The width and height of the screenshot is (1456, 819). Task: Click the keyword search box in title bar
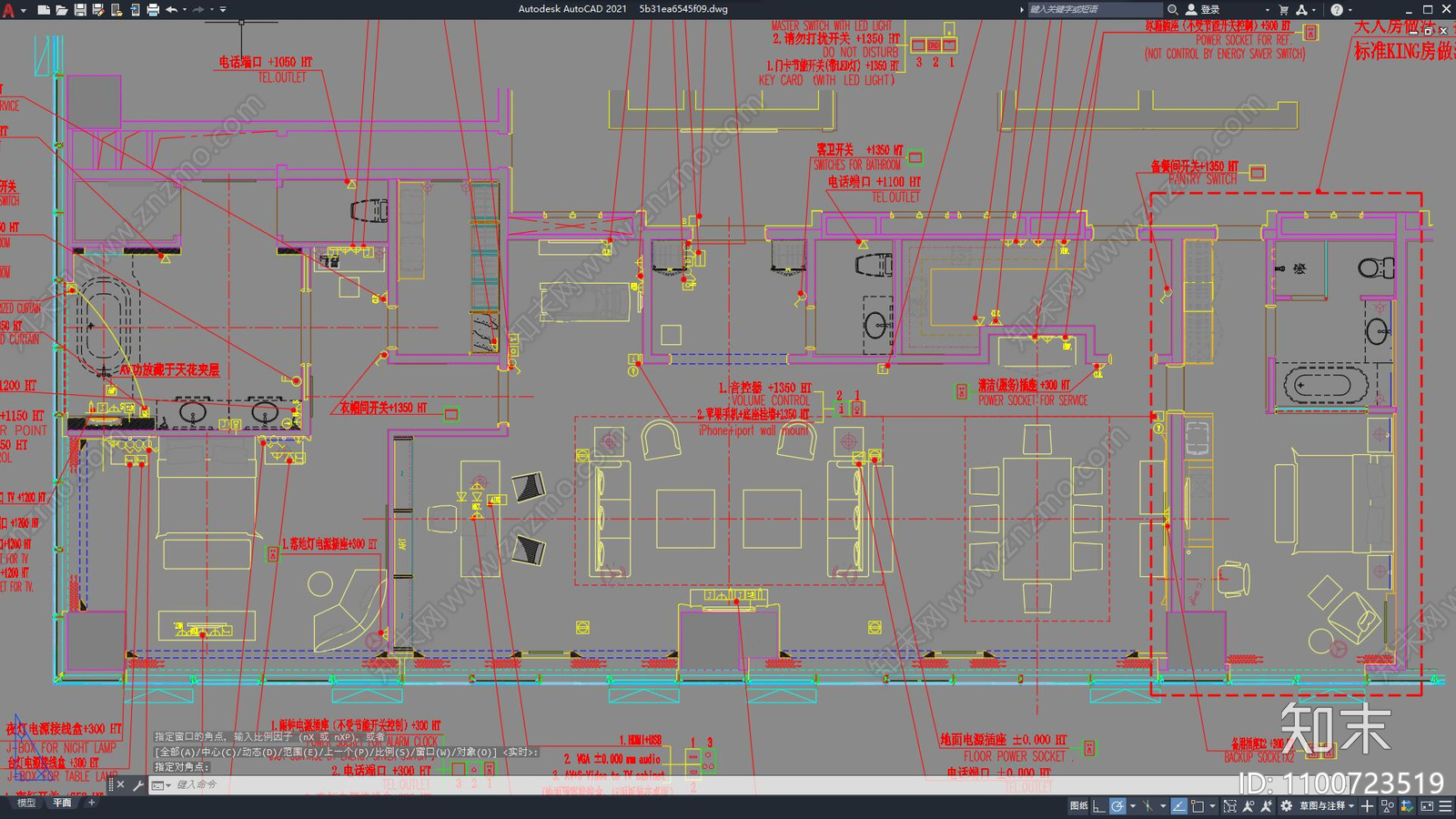pyautogui.click(x=1096, y=9)
